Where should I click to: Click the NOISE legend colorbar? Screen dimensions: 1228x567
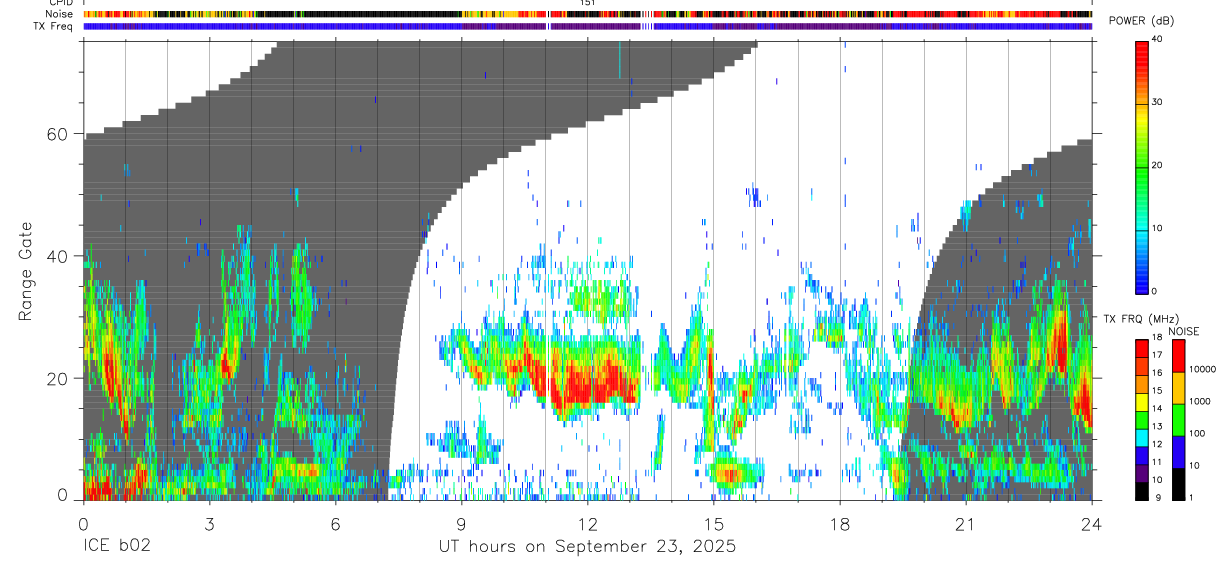pos(1179,419)
